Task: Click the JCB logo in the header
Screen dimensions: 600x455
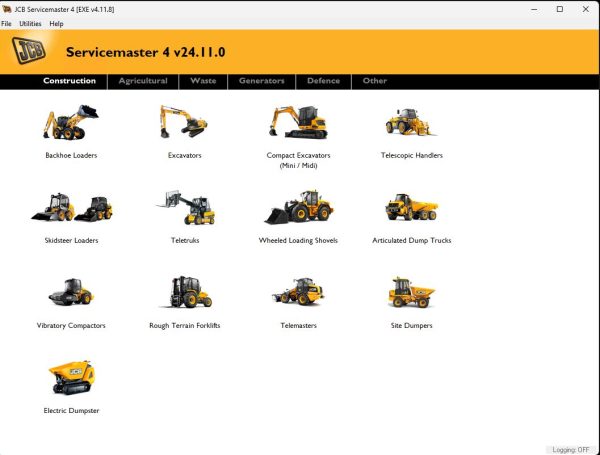Action: coord(29,50)
